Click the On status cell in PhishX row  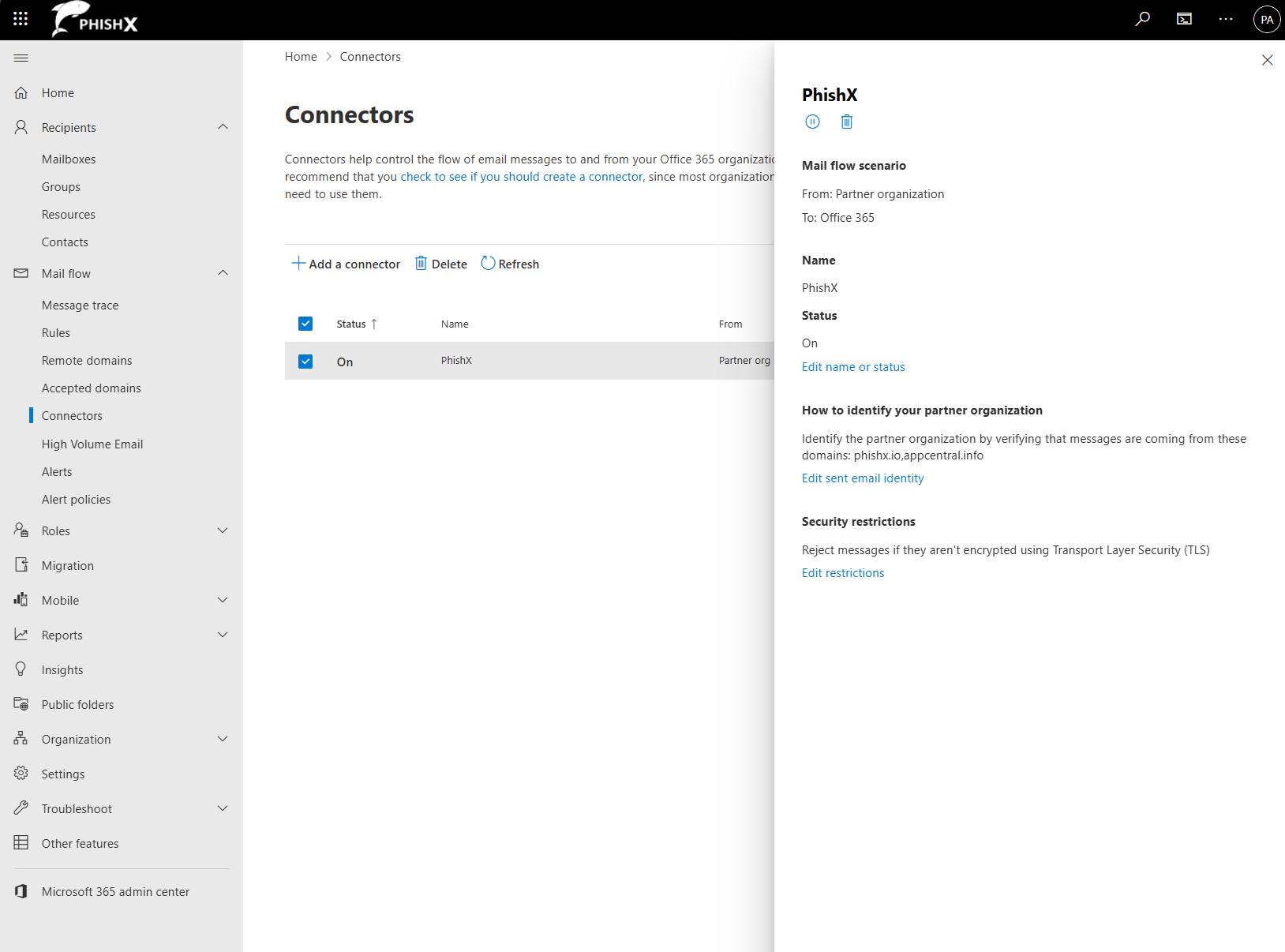point(345,362)
